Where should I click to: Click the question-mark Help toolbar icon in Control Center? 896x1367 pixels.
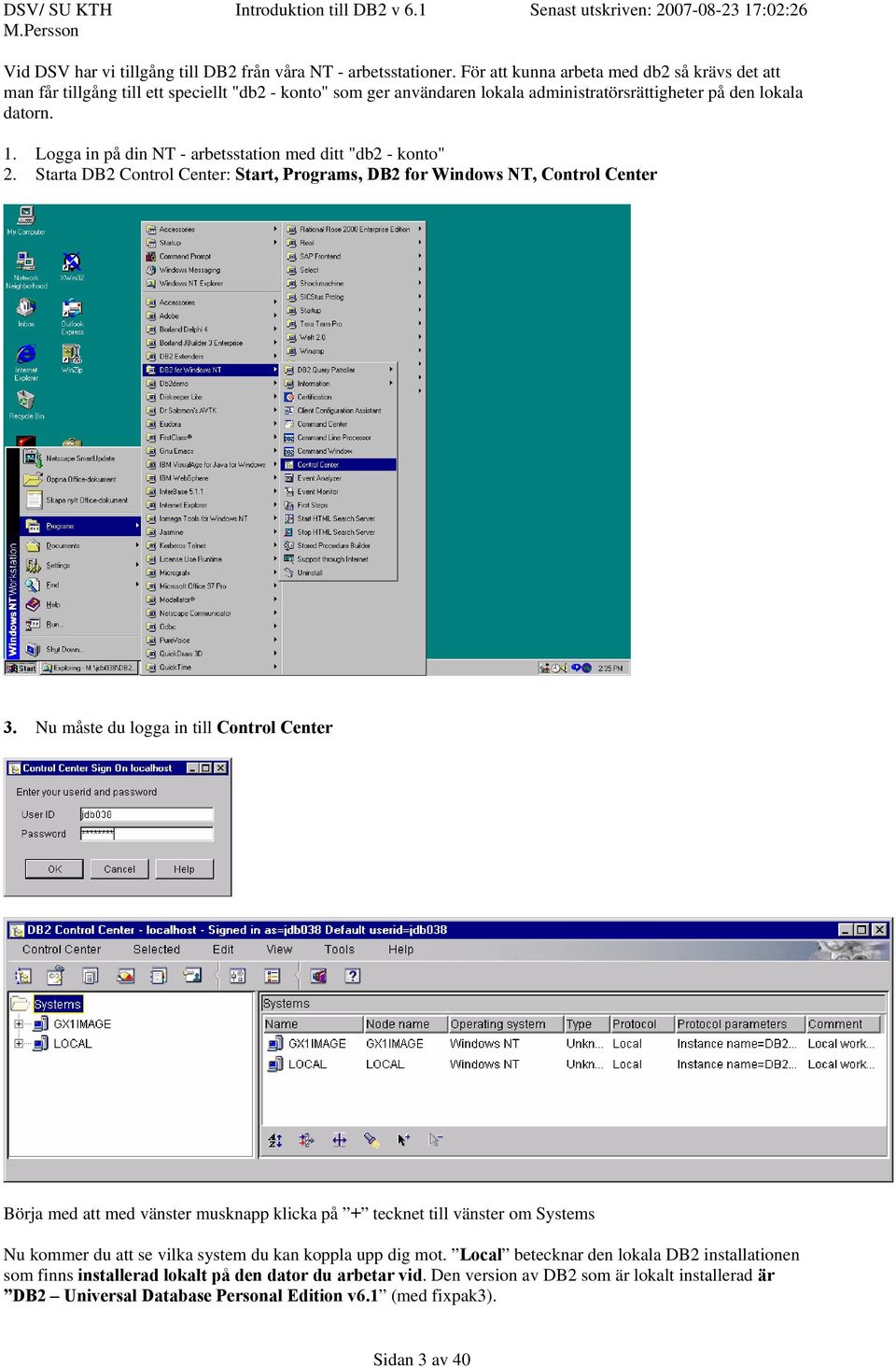[x=352, y=976]
